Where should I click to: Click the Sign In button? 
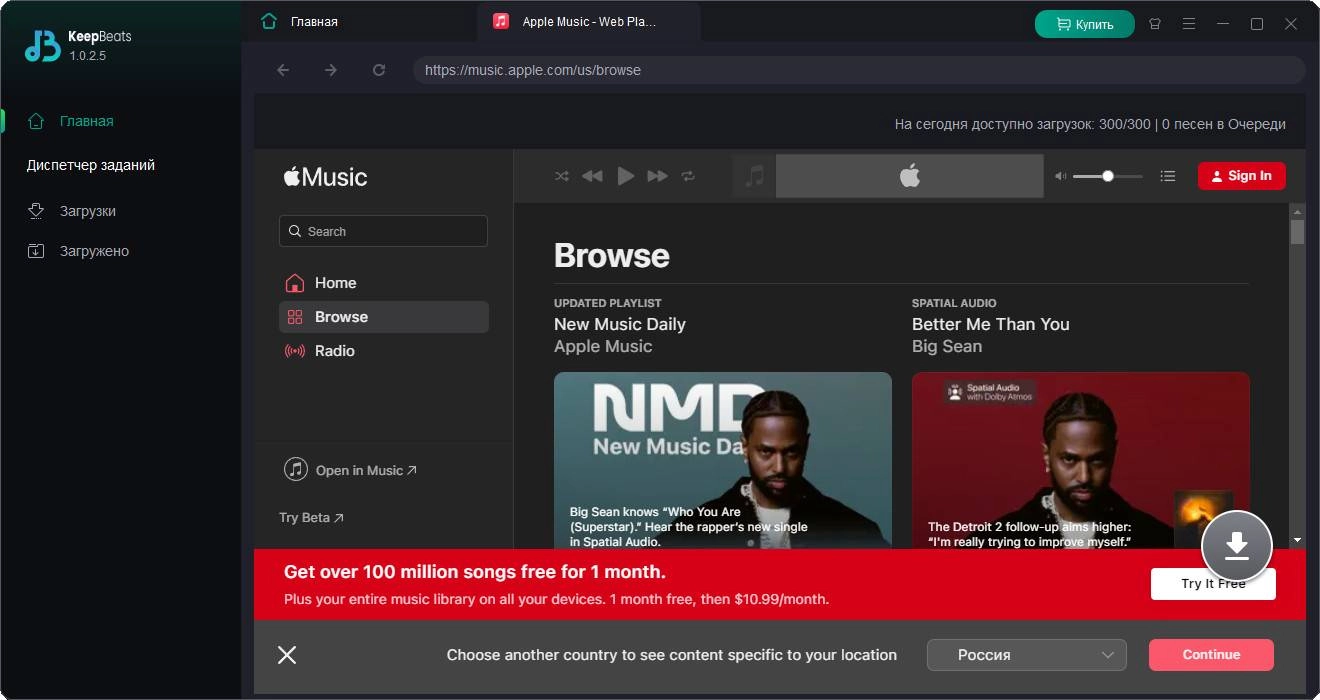tap(1242, 176)
